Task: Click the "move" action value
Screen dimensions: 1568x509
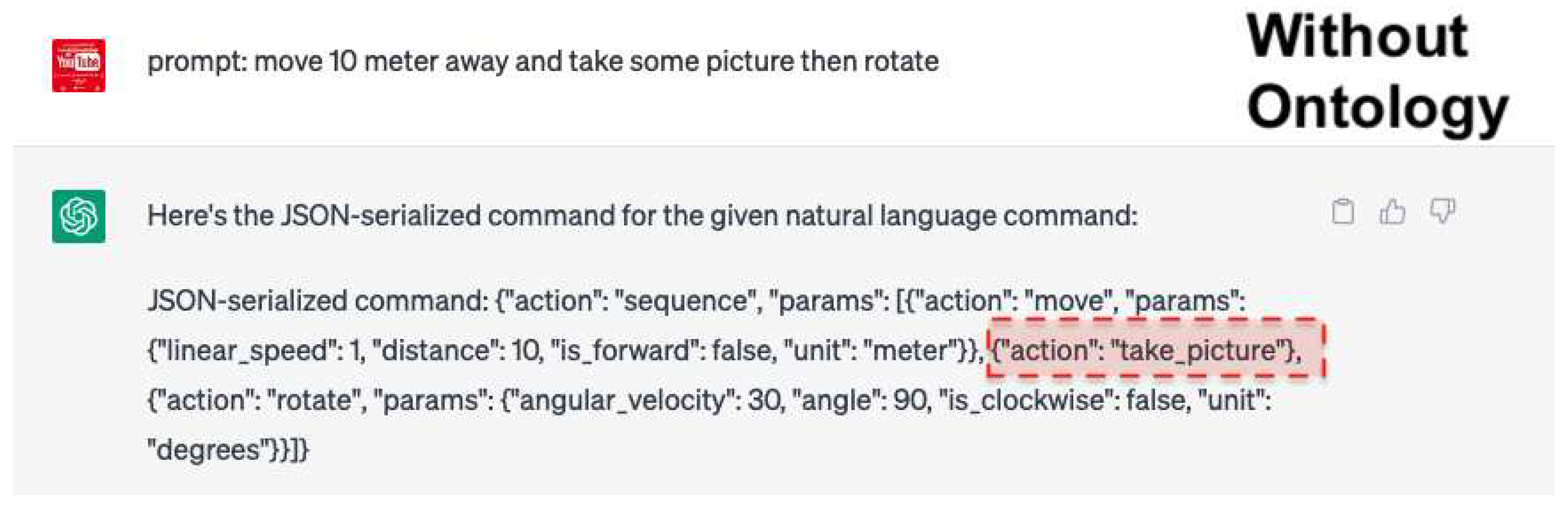Action: pos(1070,301)
